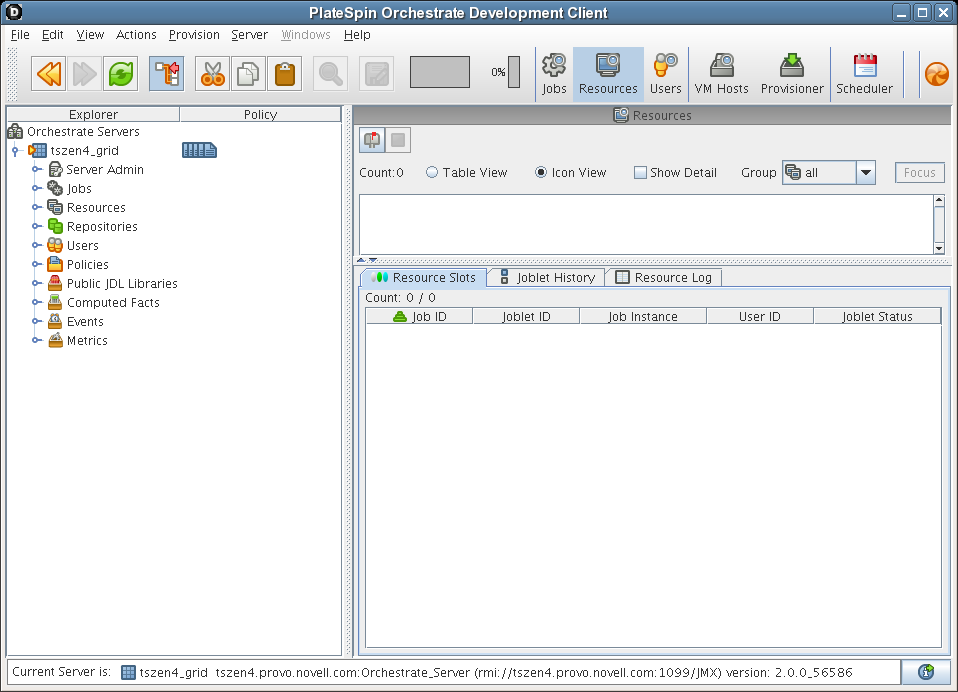
Task: Open the Provision menu
Action: [194, 35]
